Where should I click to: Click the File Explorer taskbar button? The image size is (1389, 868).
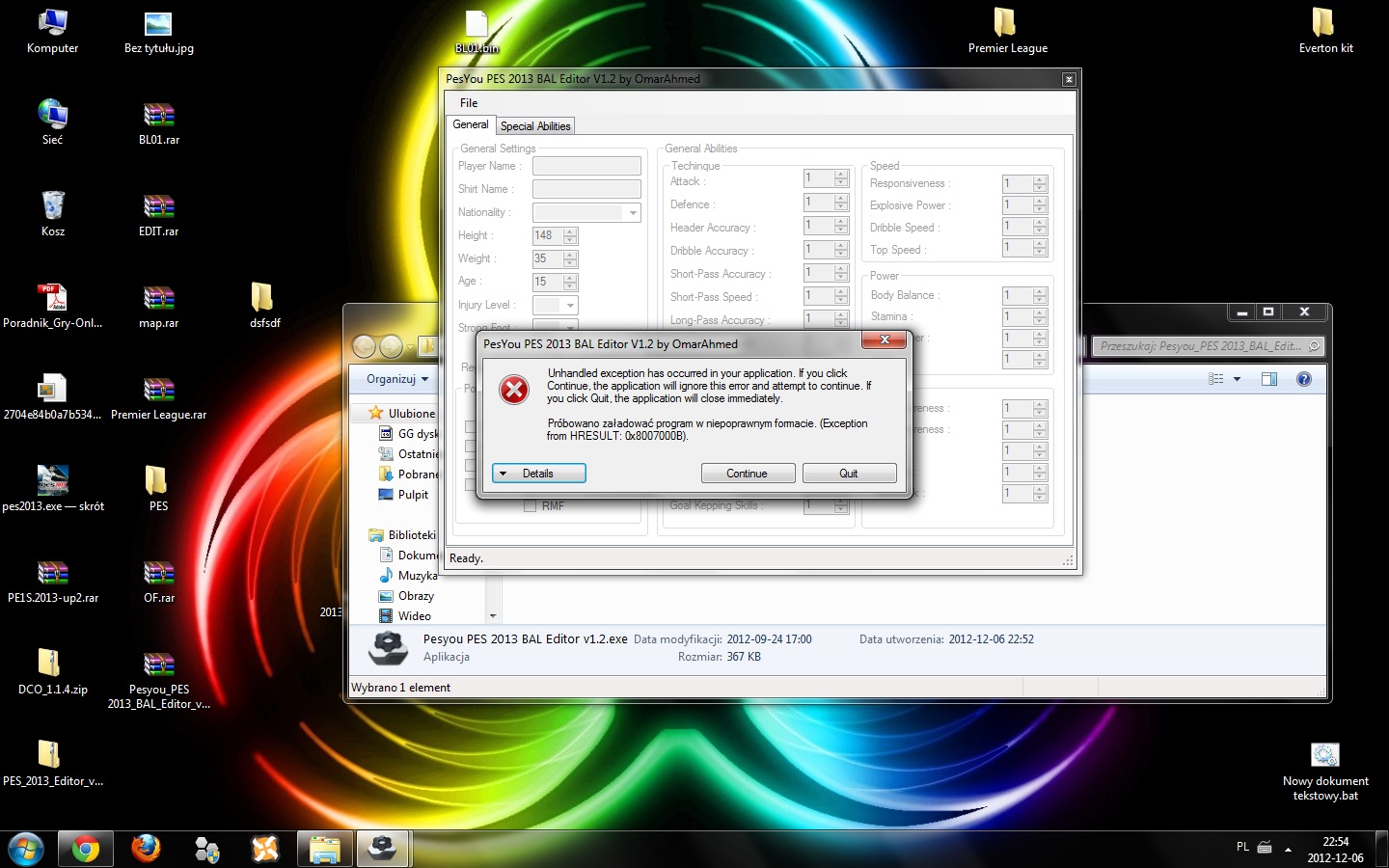pyautogui.click(x=325, y=849)
